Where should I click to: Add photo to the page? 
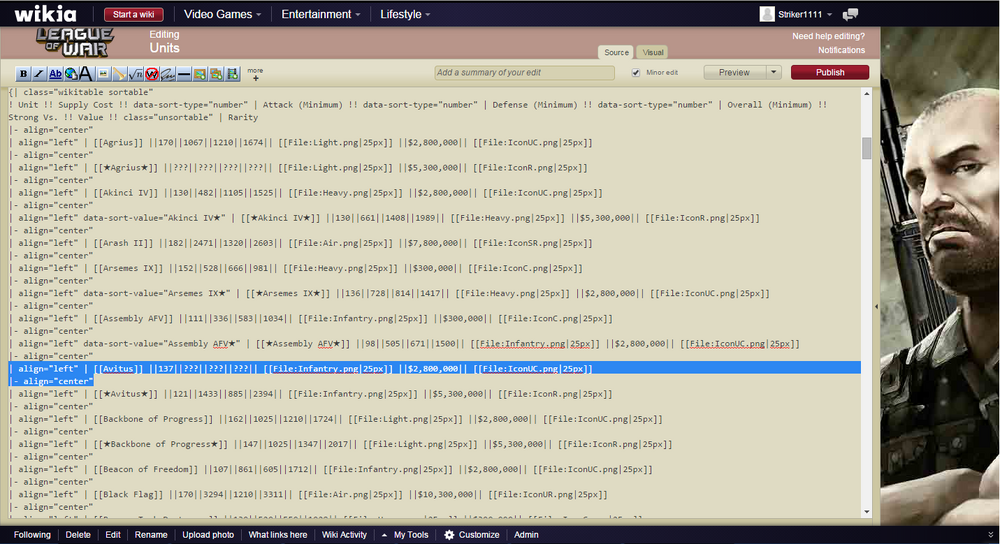coord(200,74)
